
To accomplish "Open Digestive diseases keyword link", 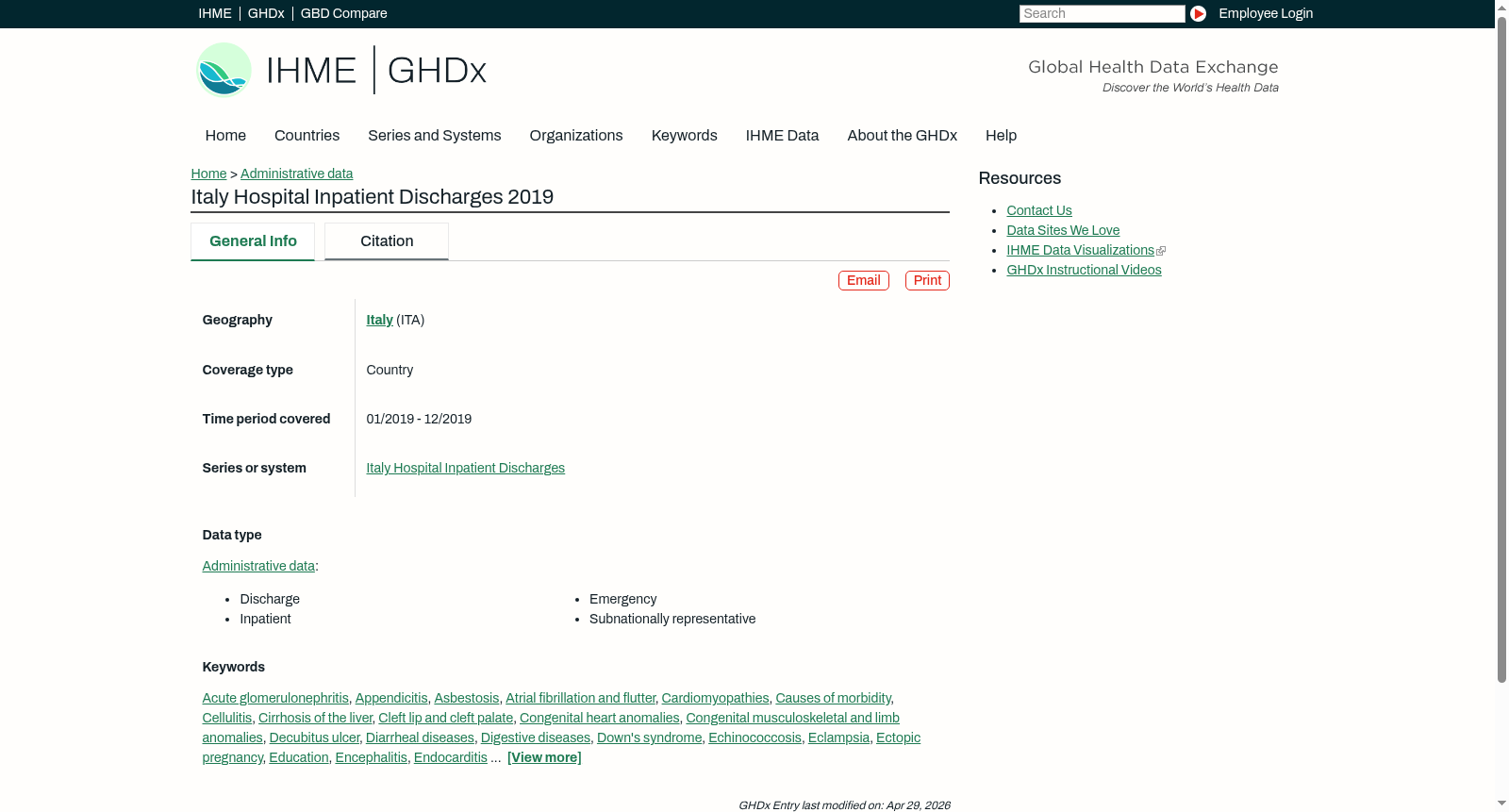I will [x=536, y=737].
